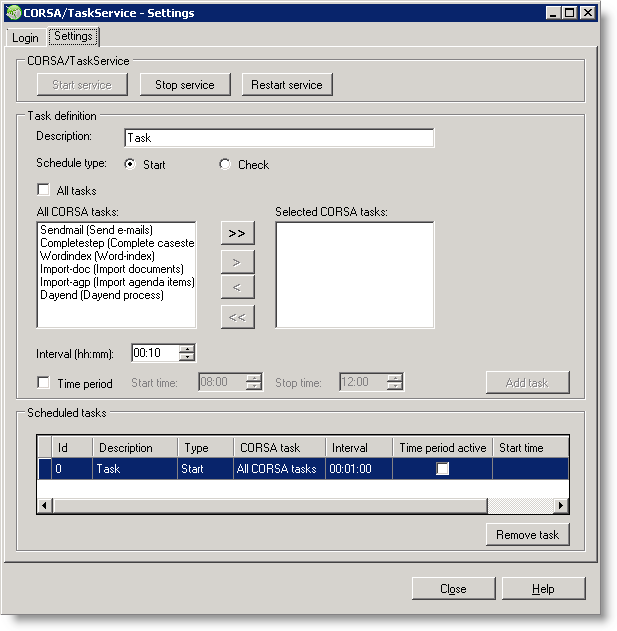The width and height of the screenshot is (617, 631).
Task: Click scheduled tasks scrollbar right arrow
Action: click(x=561, y=505)
